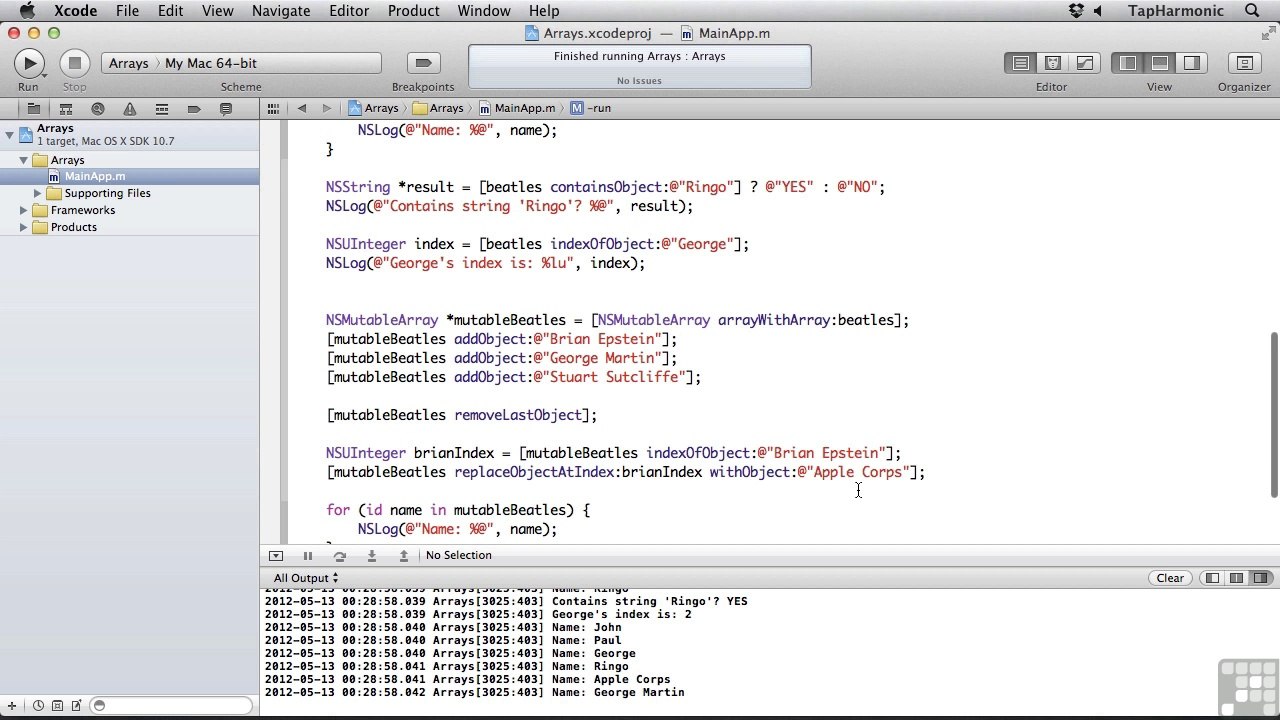Expand the Supporting Files folder

click(38, 193)
